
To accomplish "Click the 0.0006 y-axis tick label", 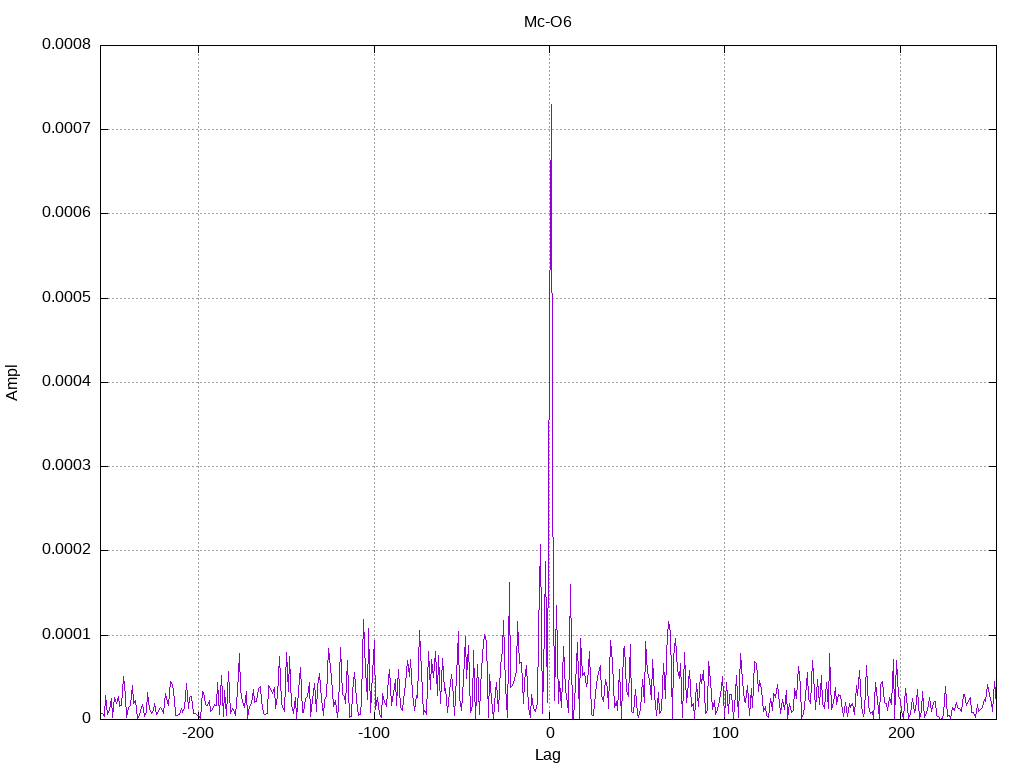I will click(x=67, y=212).
